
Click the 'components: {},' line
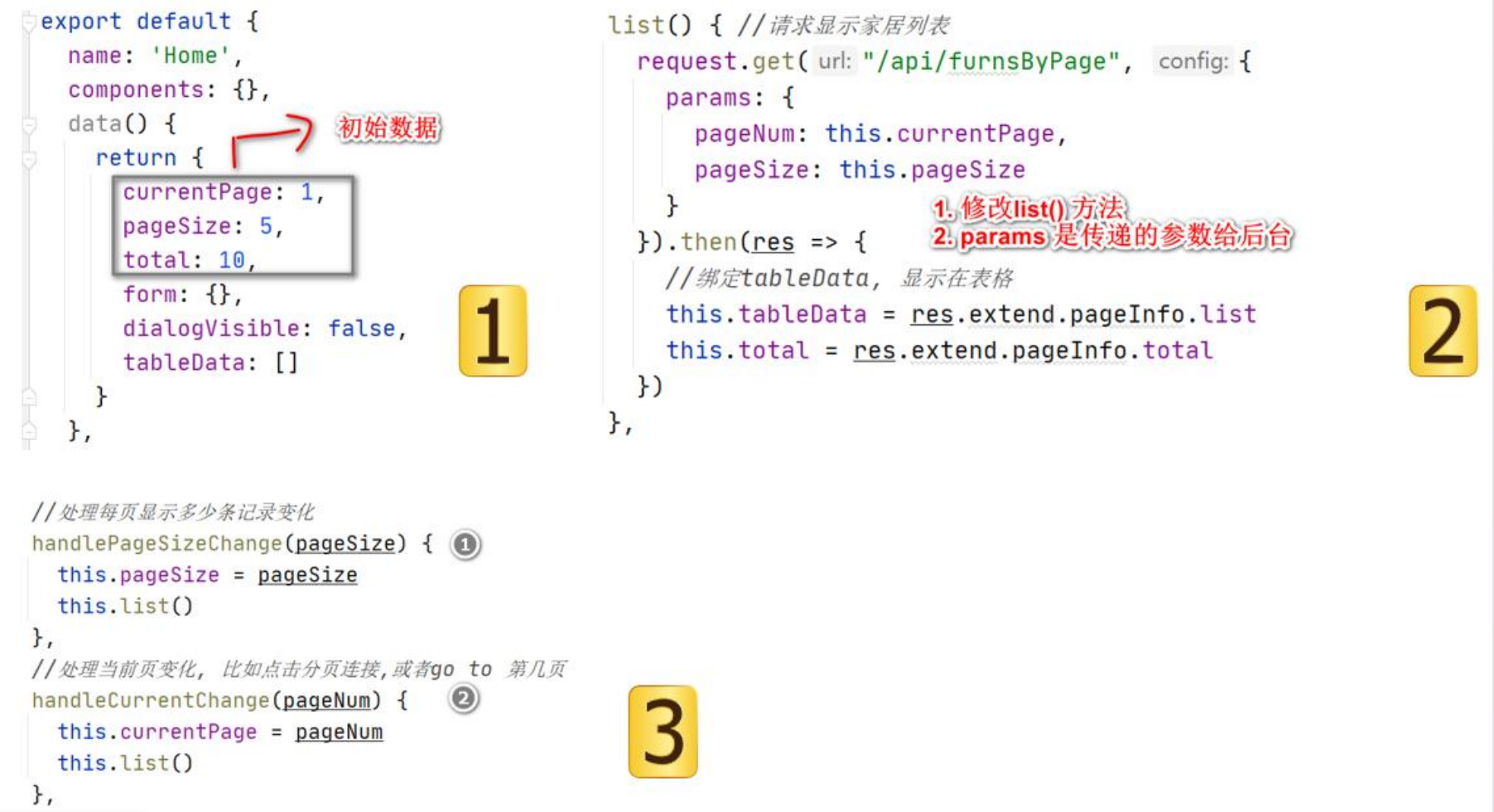tap(169, 89)
